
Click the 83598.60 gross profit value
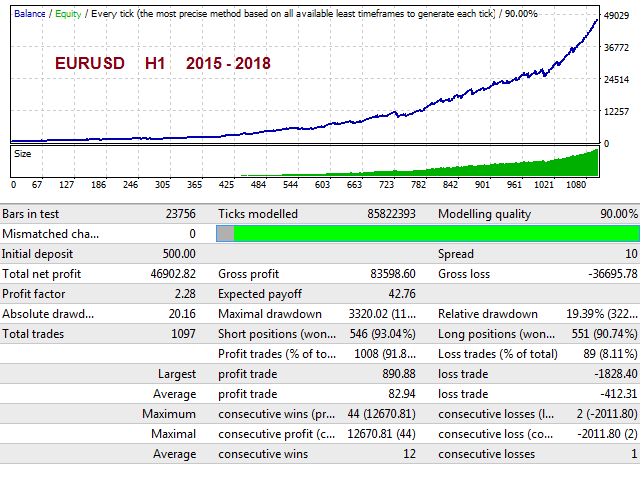coord(393,274)
